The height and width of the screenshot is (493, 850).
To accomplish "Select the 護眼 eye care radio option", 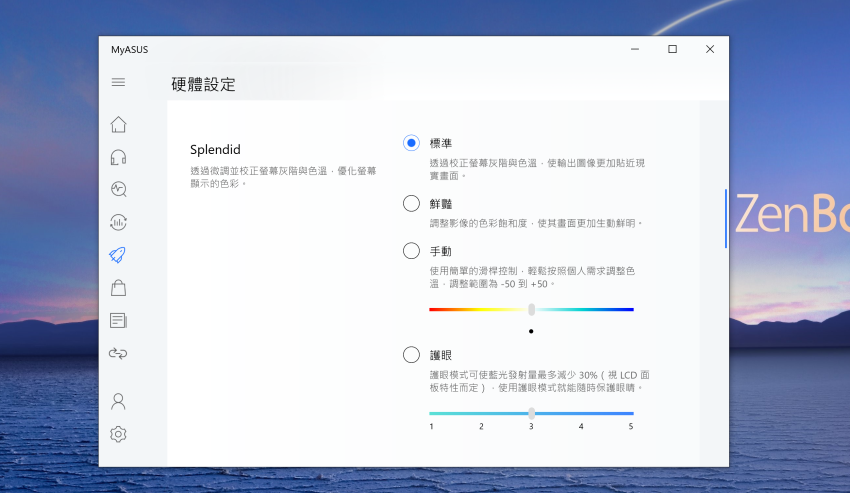I will tap(411, 355).
